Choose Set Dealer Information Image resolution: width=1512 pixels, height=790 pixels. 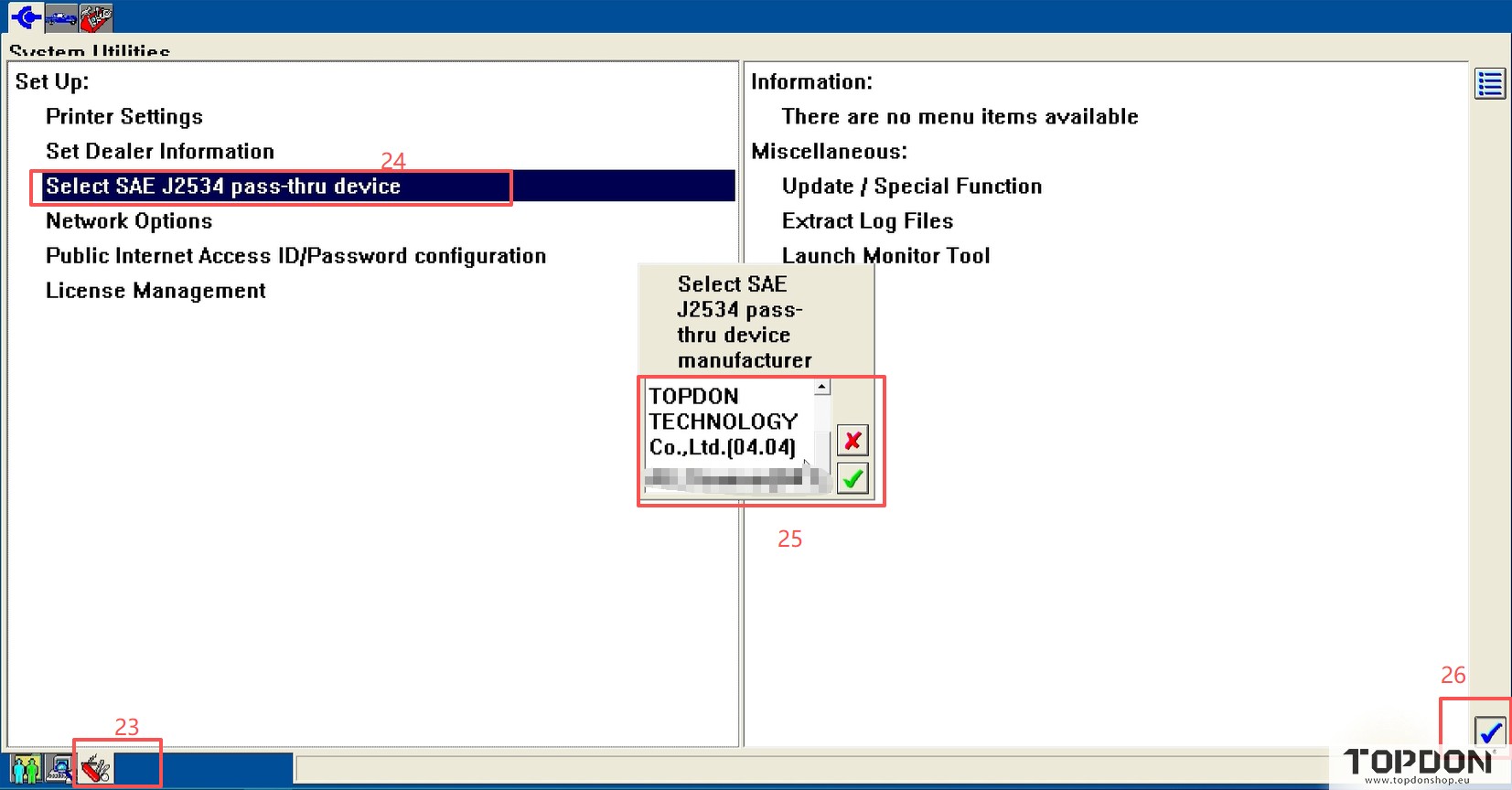click(160, 152)
